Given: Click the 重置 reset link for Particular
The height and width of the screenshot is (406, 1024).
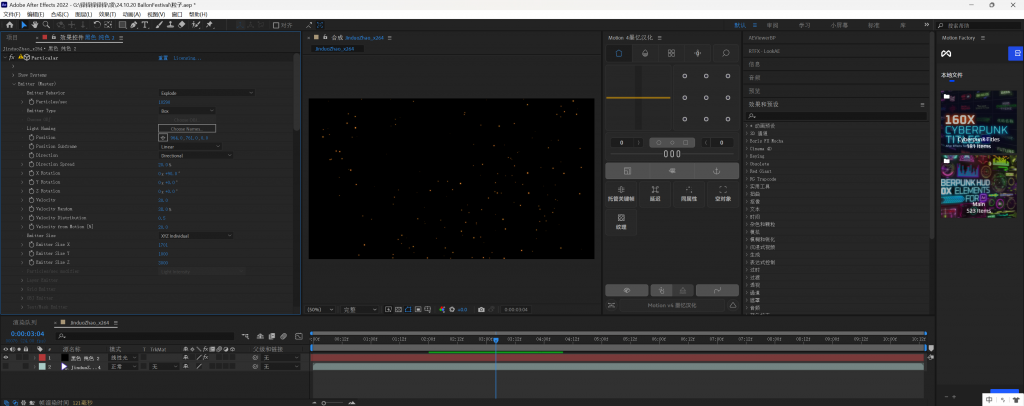Looking at the screenshot, I should point(162,58).
